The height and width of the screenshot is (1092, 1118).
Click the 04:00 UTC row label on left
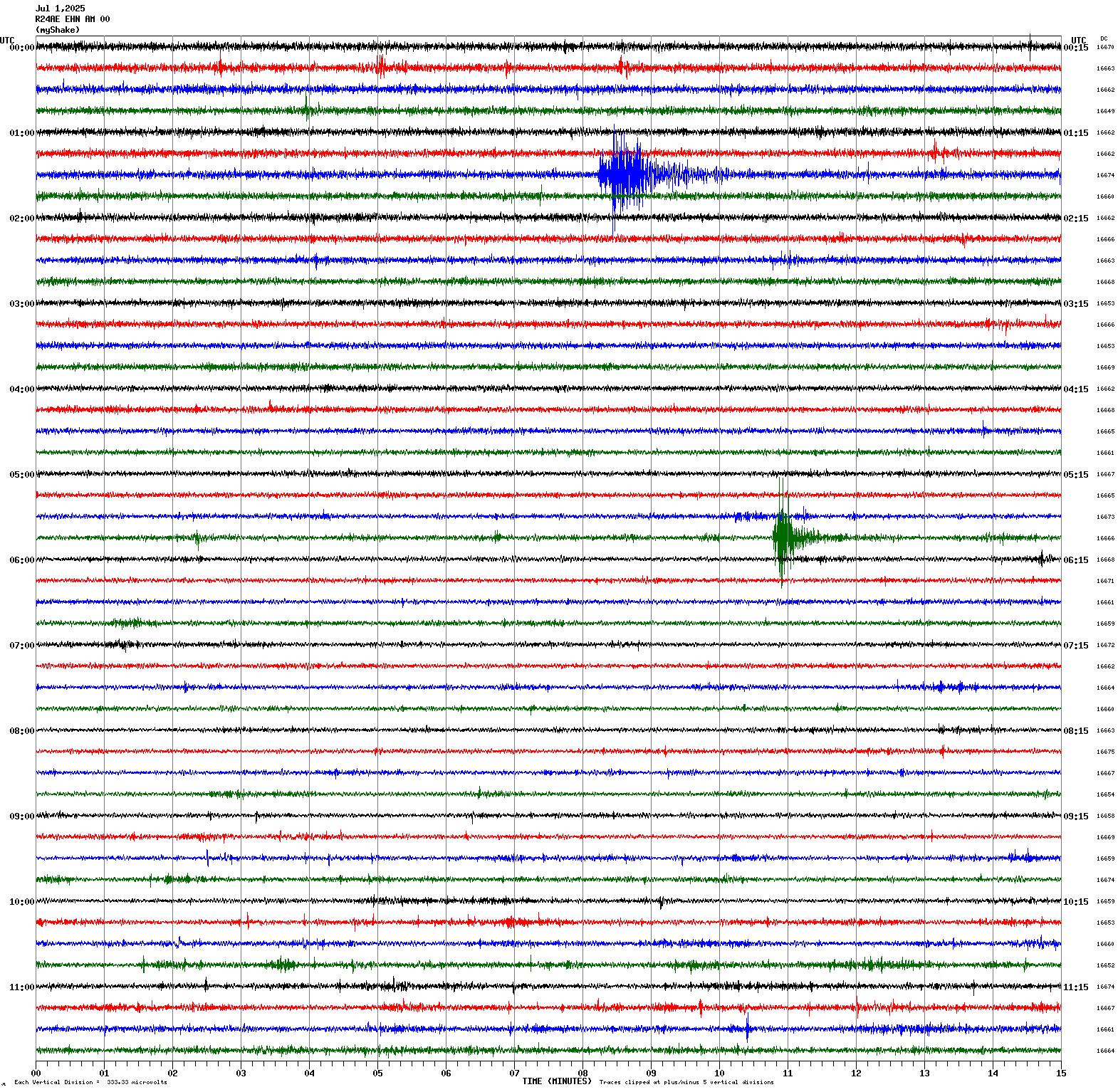point(21,389)
